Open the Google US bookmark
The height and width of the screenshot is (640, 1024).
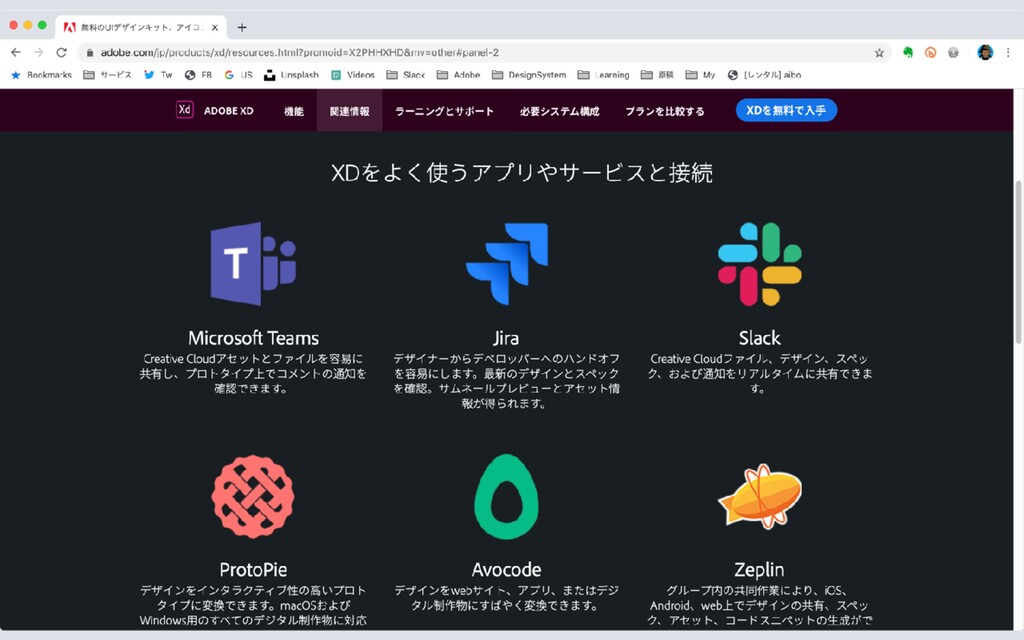tap(238, 75)
